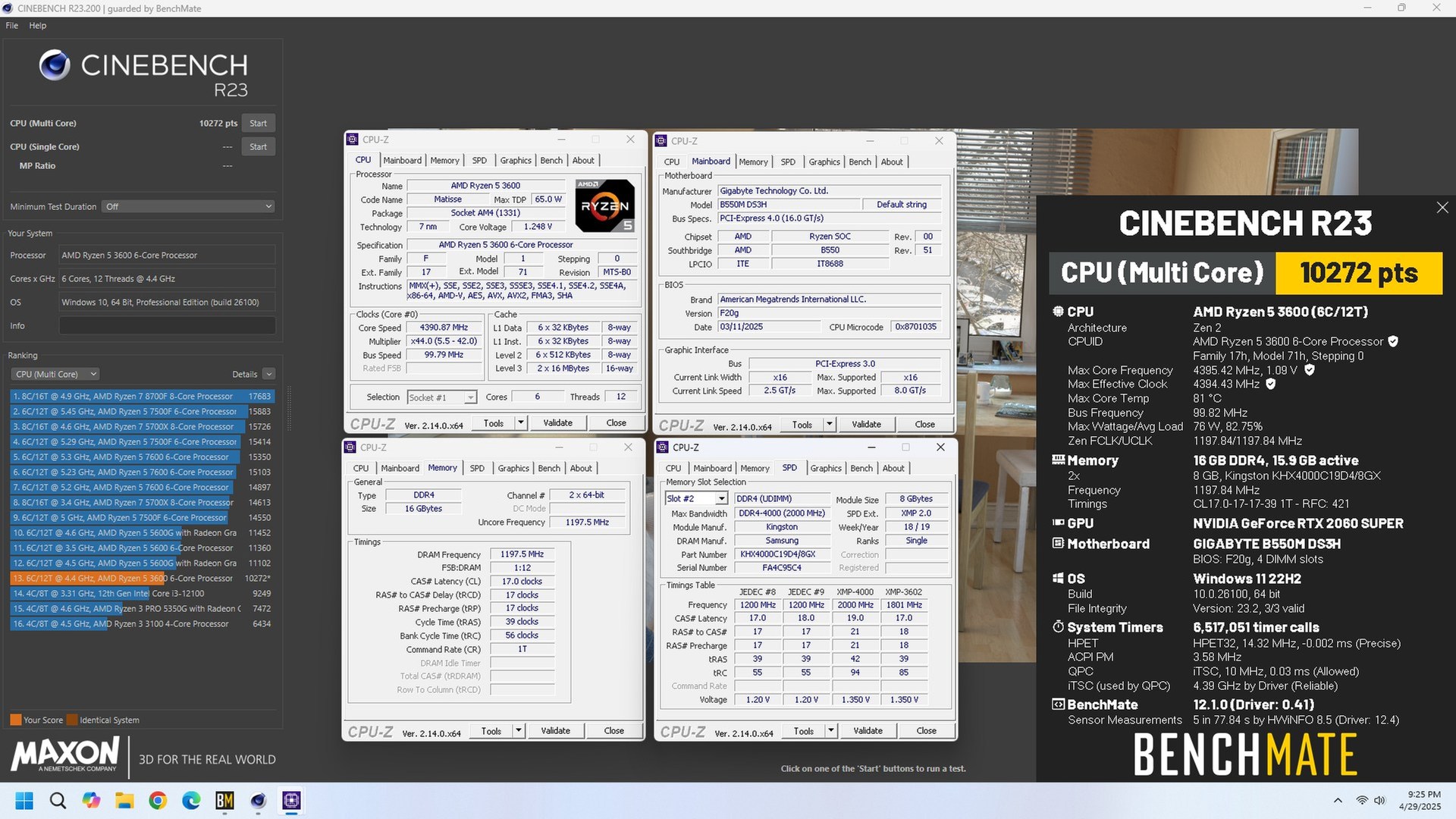Click Tools button in Memory window
Screen dimensions: 1456x819
[x=491, y=731]
